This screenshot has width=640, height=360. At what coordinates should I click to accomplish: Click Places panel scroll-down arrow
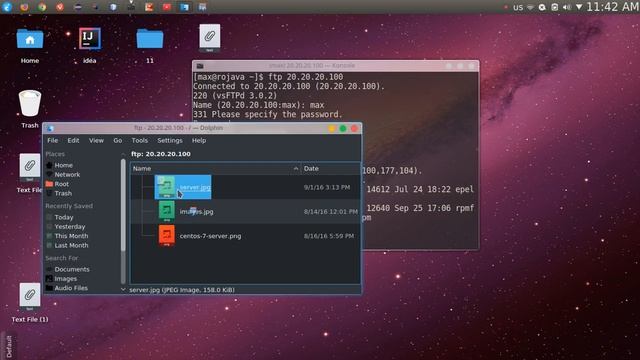[123, 289]
